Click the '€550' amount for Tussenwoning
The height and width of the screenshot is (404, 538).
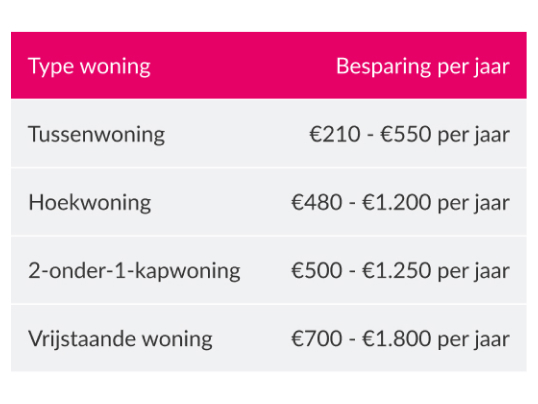pyautogui.click(x=406, y=134)
